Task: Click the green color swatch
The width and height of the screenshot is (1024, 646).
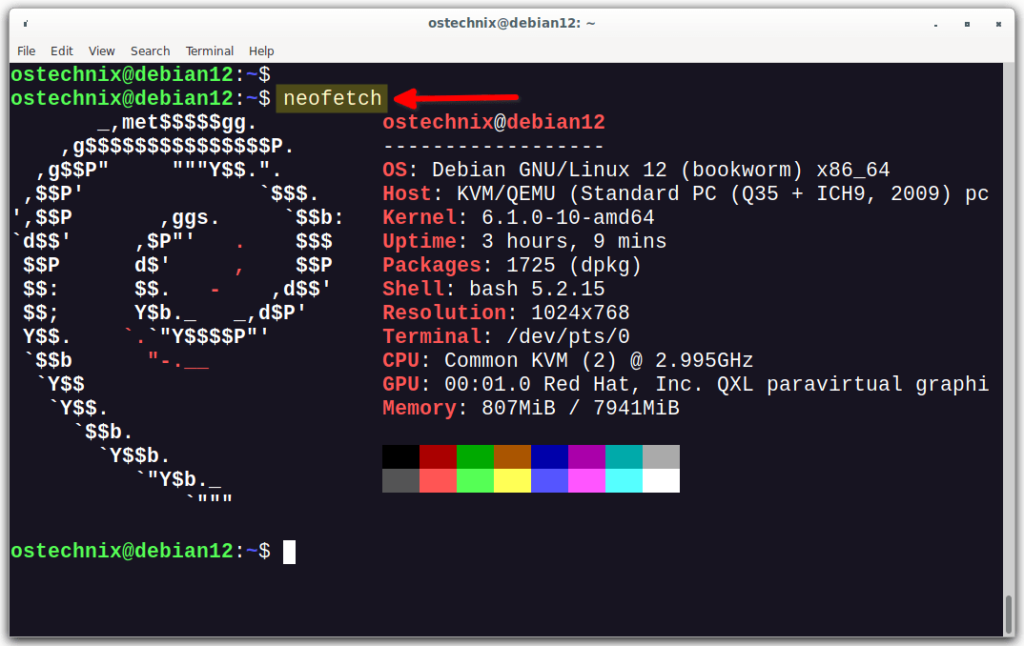Action: point(474,455)
